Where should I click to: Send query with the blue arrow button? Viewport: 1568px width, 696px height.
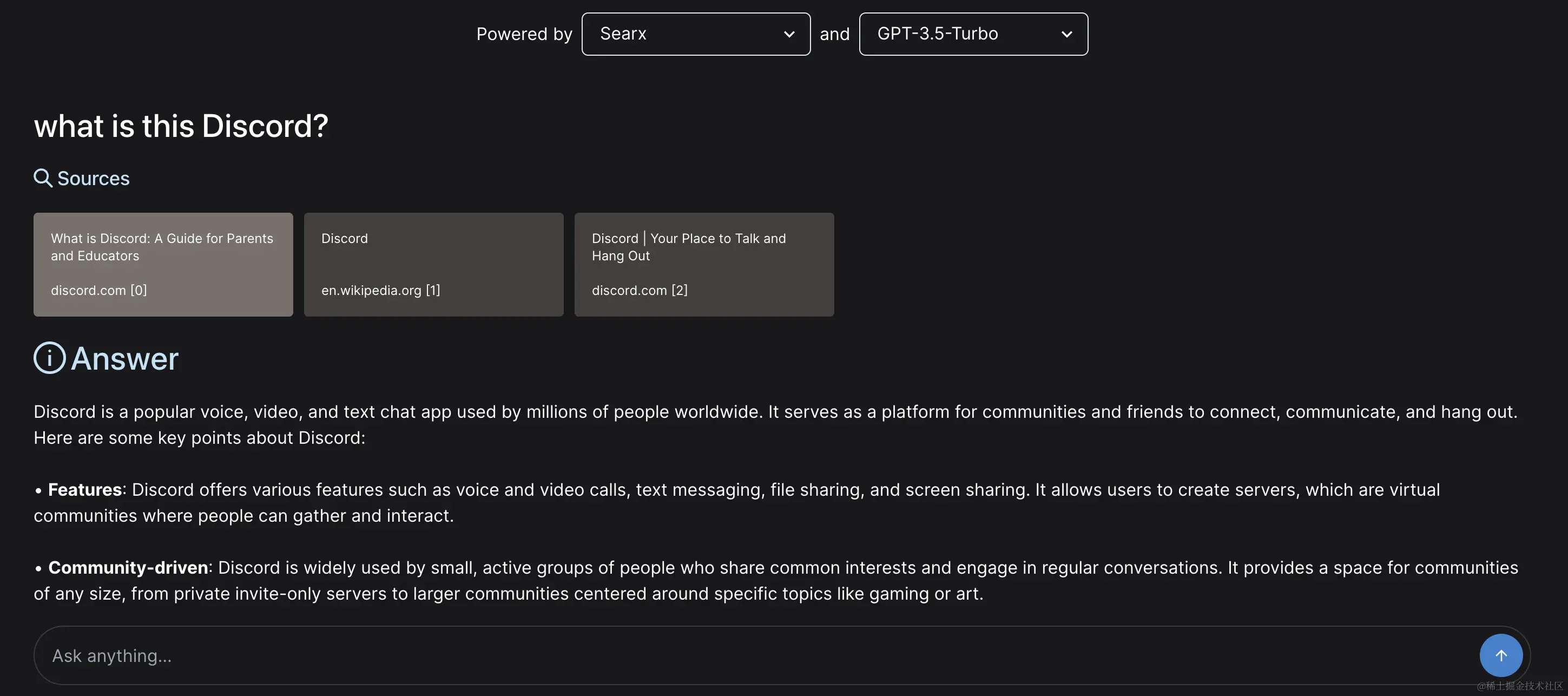click(x=1501, y=655)
